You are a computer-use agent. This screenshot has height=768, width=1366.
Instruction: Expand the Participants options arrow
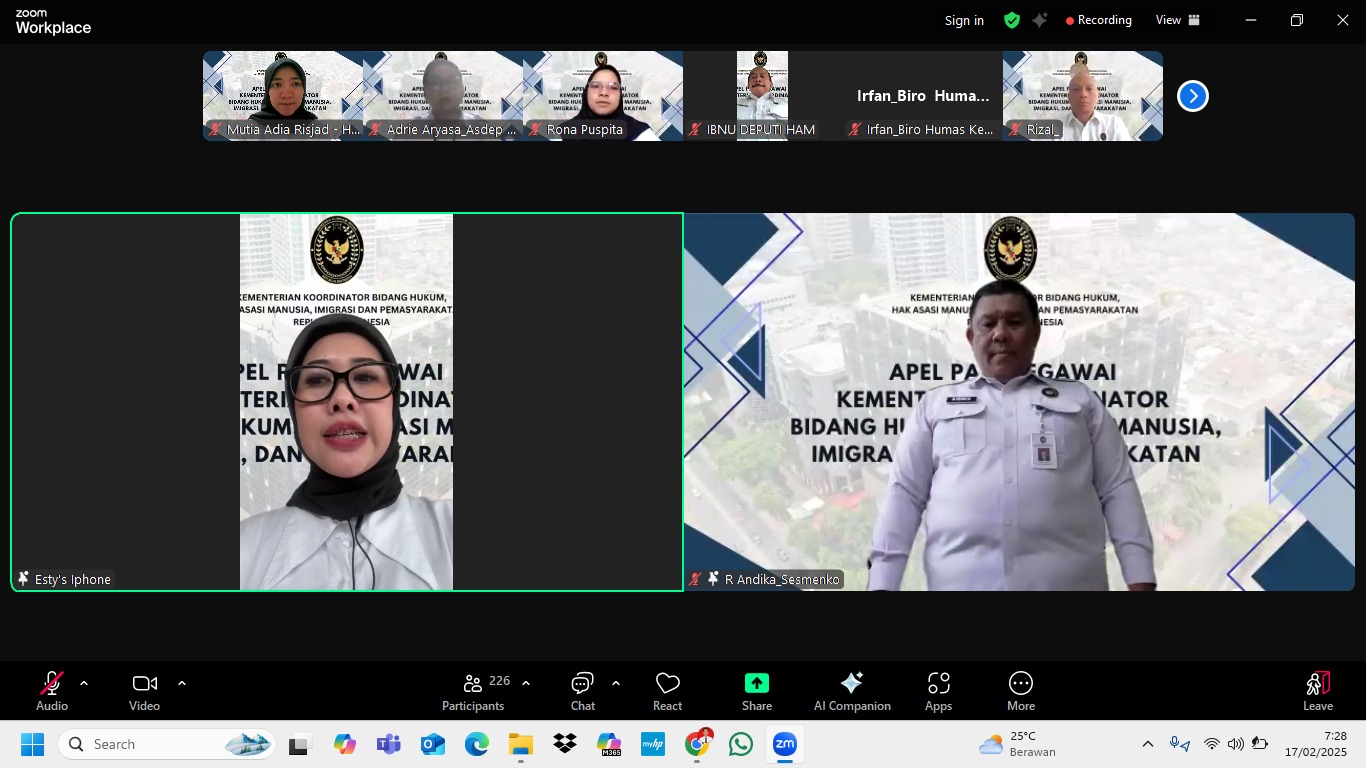(x=526, y=684)
